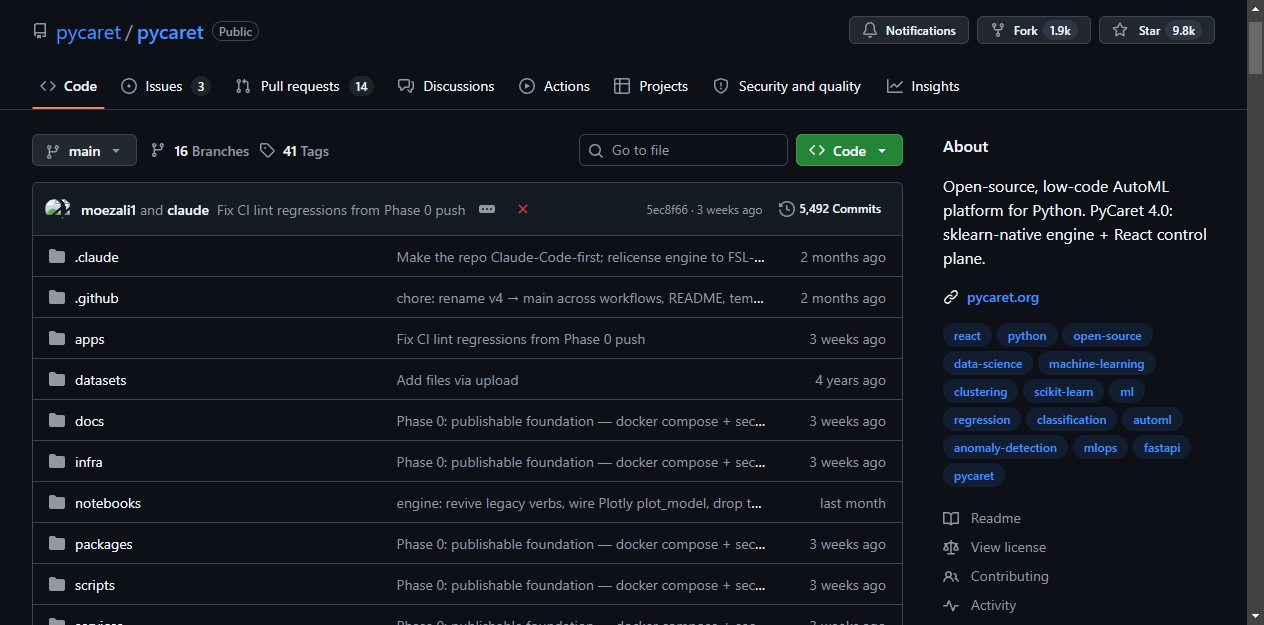1264x625 pixels.
Task: Select the mlops topic tag
Action: click(x=1100, y=448)
